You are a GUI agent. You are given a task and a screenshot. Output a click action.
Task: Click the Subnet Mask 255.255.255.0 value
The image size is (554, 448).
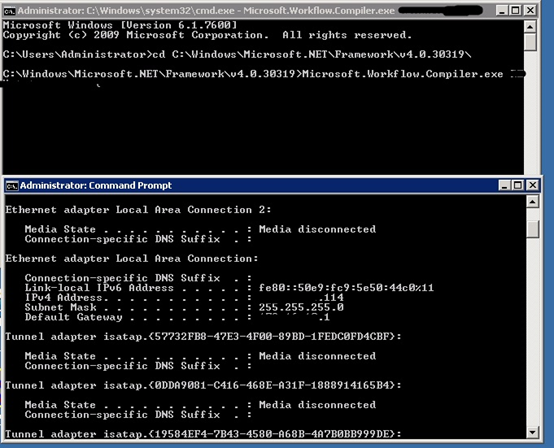pyautogui.click(x=301, y=307)
